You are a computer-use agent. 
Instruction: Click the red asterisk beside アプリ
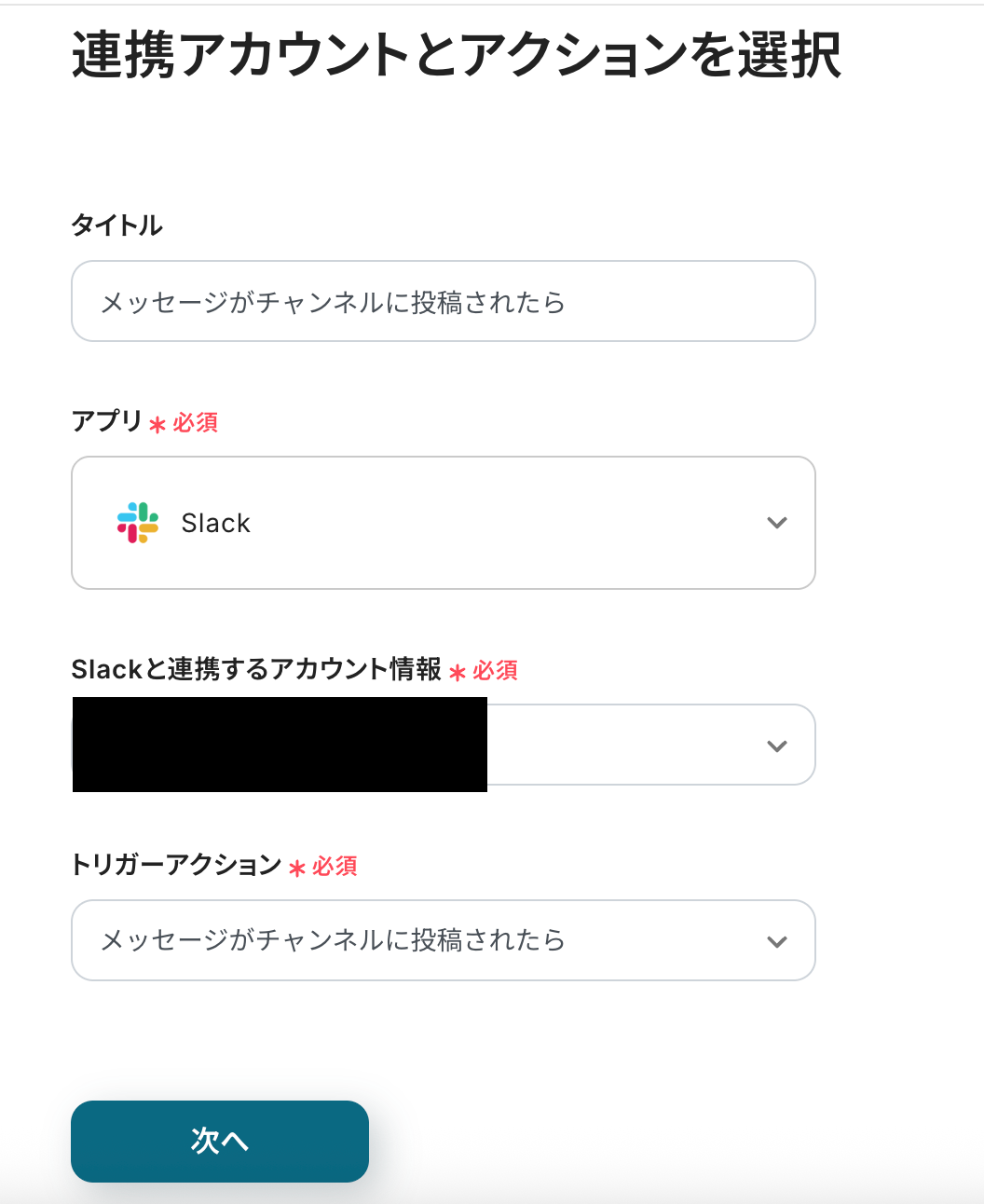(x=157, y=424)
